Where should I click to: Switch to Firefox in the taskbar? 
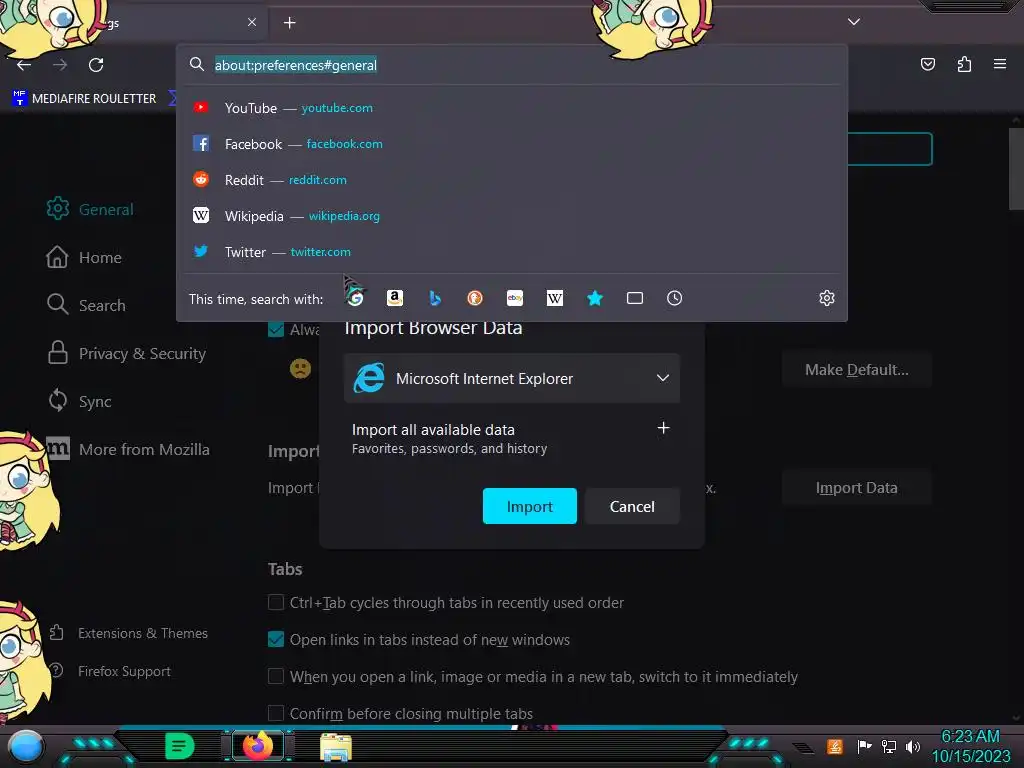point(258,746)
